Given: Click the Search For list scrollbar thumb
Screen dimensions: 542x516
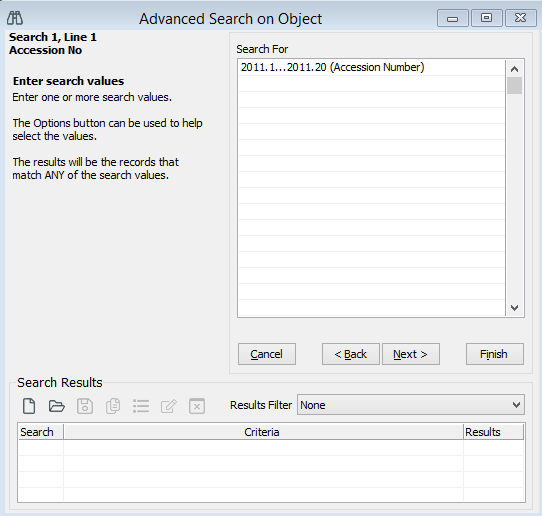Looking at the screenshot, I should [514, 85].
